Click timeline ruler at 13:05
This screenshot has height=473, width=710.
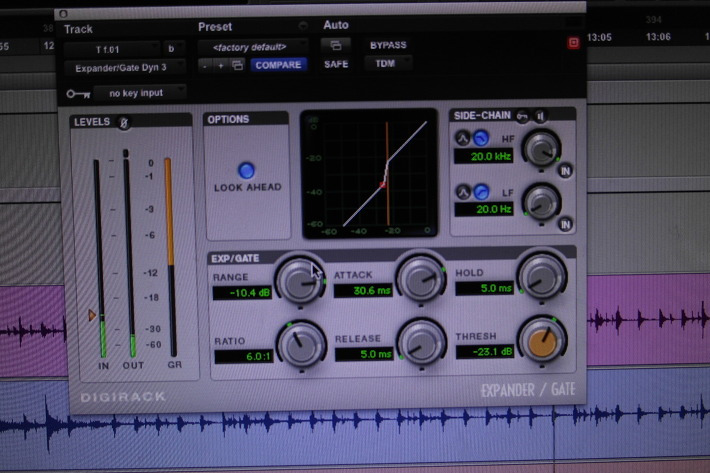(599, 37)
